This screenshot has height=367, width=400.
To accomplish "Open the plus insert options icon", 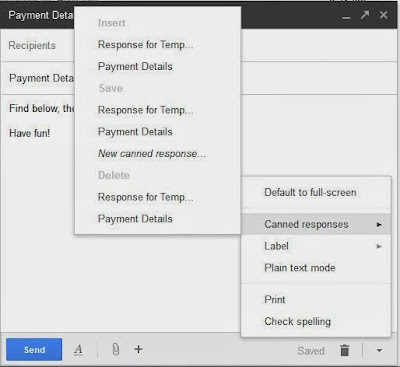I will tap(138, 349).
